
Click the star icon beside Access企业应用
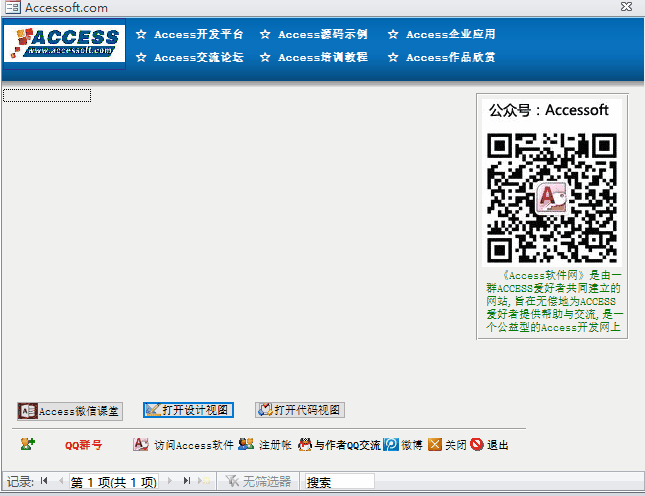pyautogui.click(x=393, y=34)
